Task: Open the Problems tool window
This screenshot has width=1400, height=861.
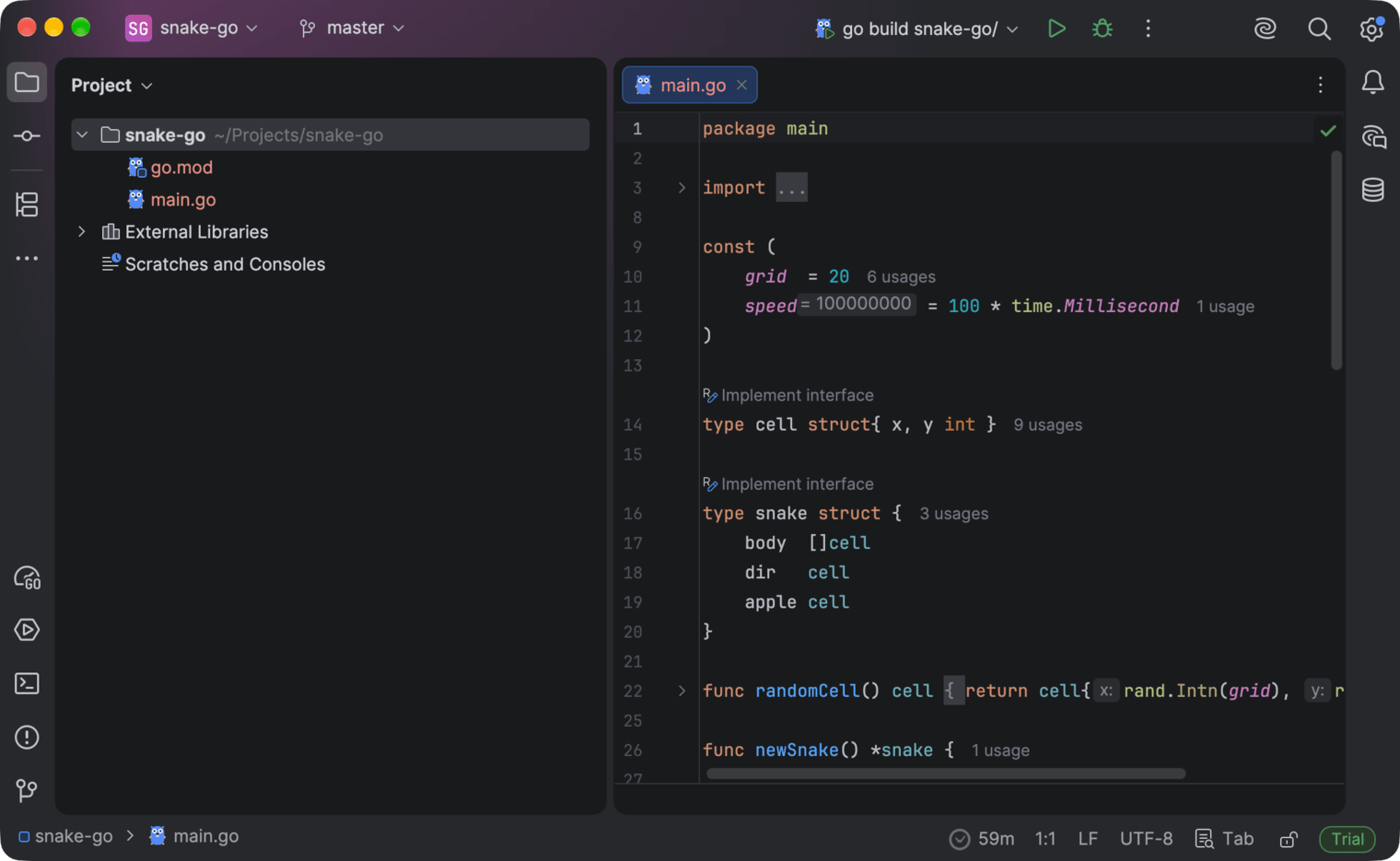Action: (27, 737)
